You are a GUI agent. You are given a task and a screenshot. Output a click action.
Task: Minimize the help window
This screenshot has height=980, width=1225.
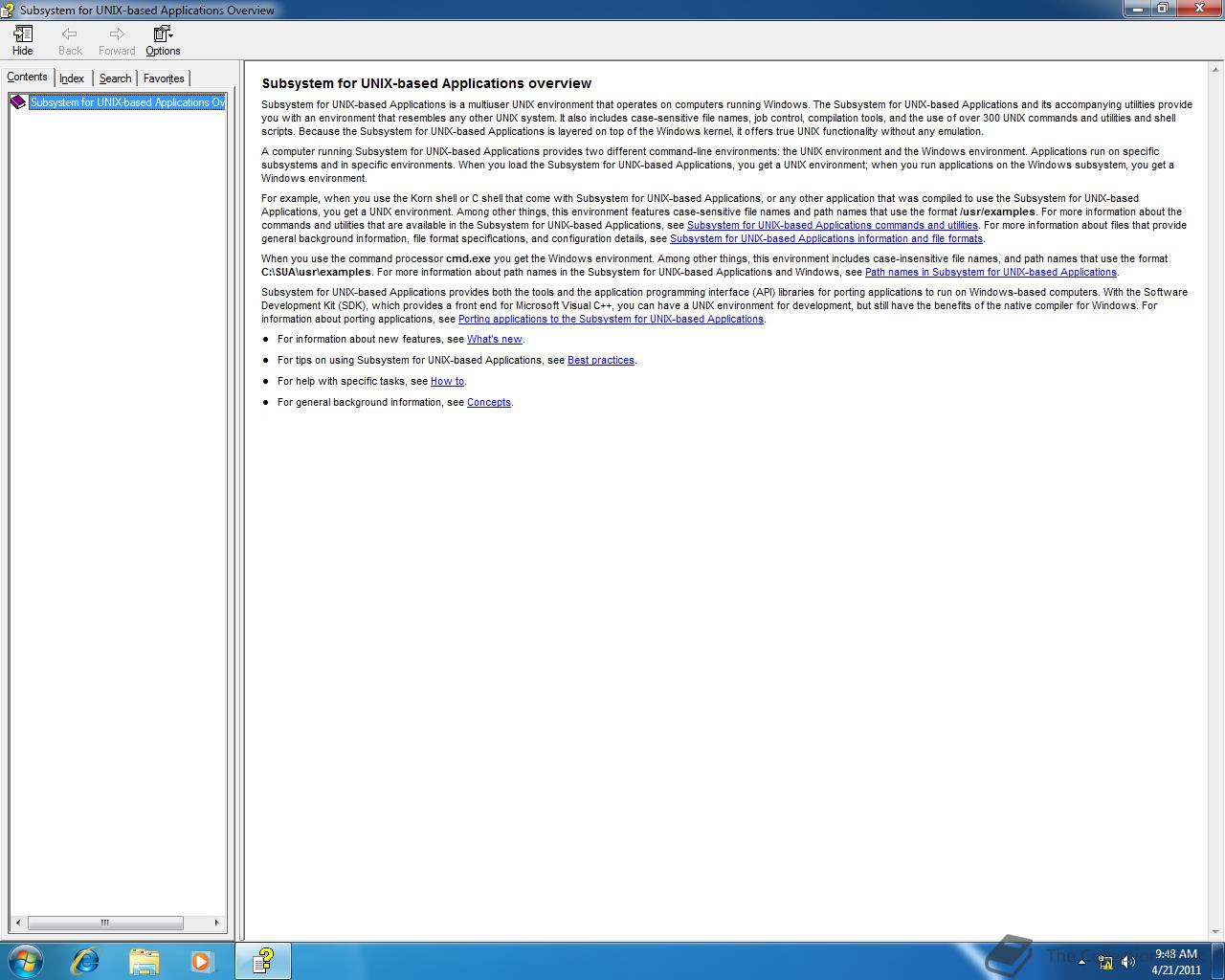1136,8
